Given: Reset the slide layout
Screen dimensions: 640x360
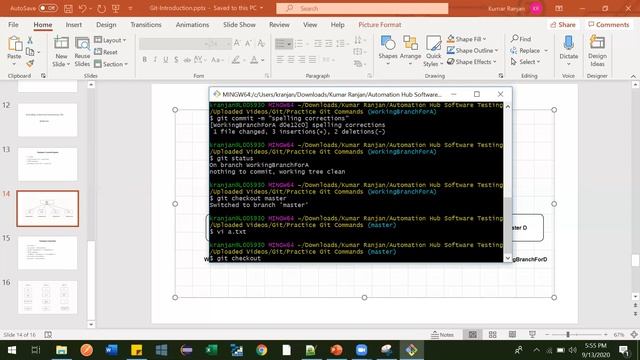Looking at the screenshot, I should [x=106, y=52].
